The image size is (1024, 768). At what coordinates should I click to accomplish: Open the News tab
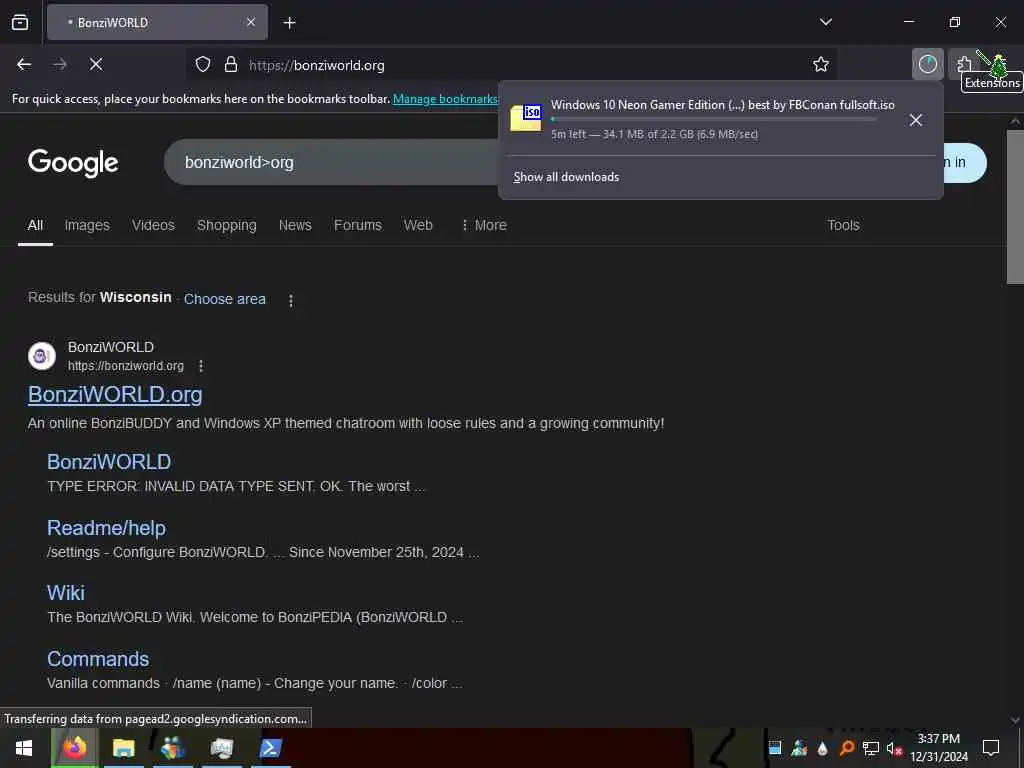click(295, 225)
